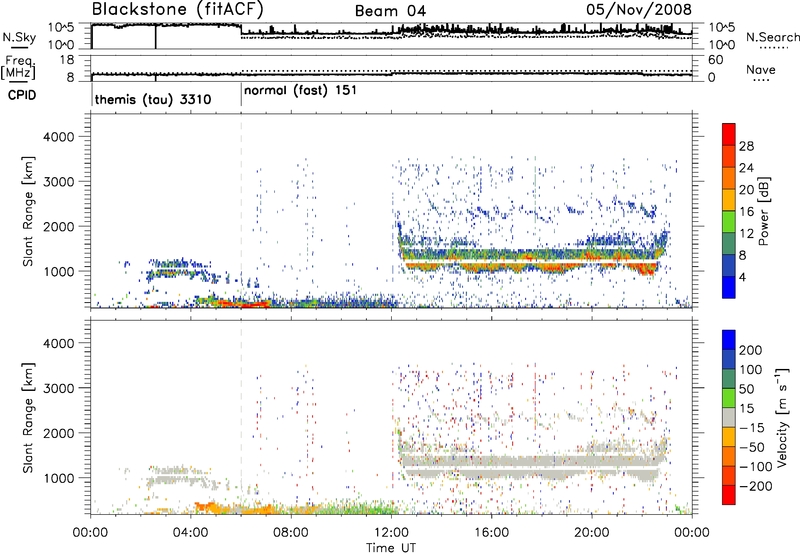The height and width of the screenshot is (554, 800).
Task: Click the "Freq. [MHz]" axis label
Action: pyautogui.click(x=19, y=67)
